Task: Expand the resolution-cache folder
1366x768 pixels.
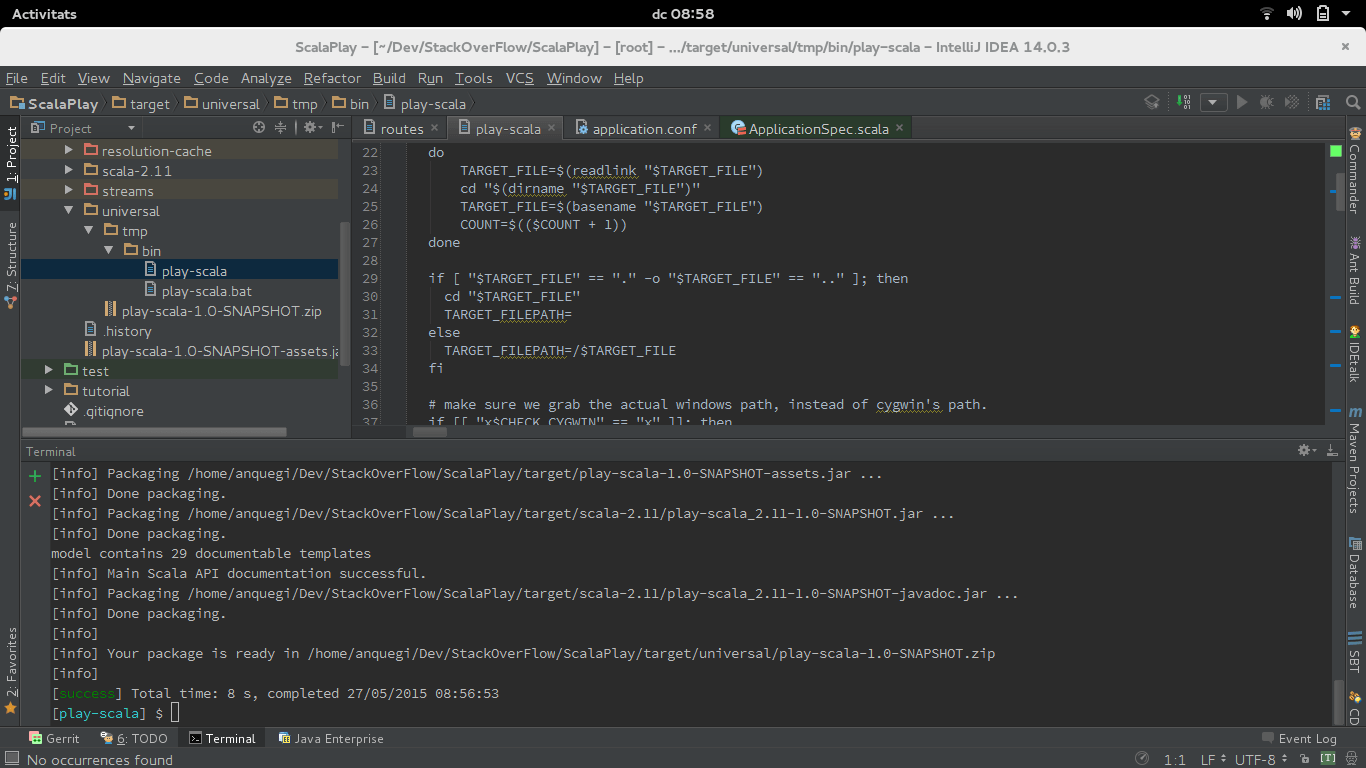Action: [x=69, y=151]
